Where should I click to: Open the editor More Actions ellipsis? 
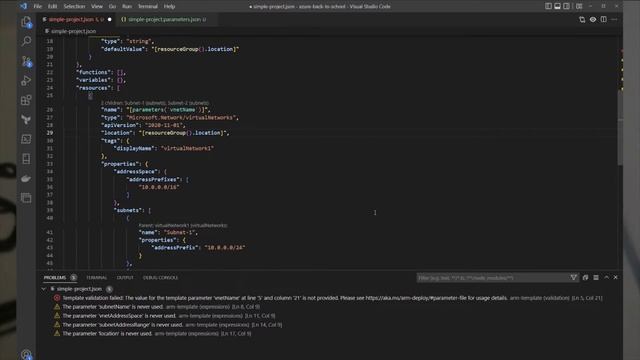(x=614, y=19)
